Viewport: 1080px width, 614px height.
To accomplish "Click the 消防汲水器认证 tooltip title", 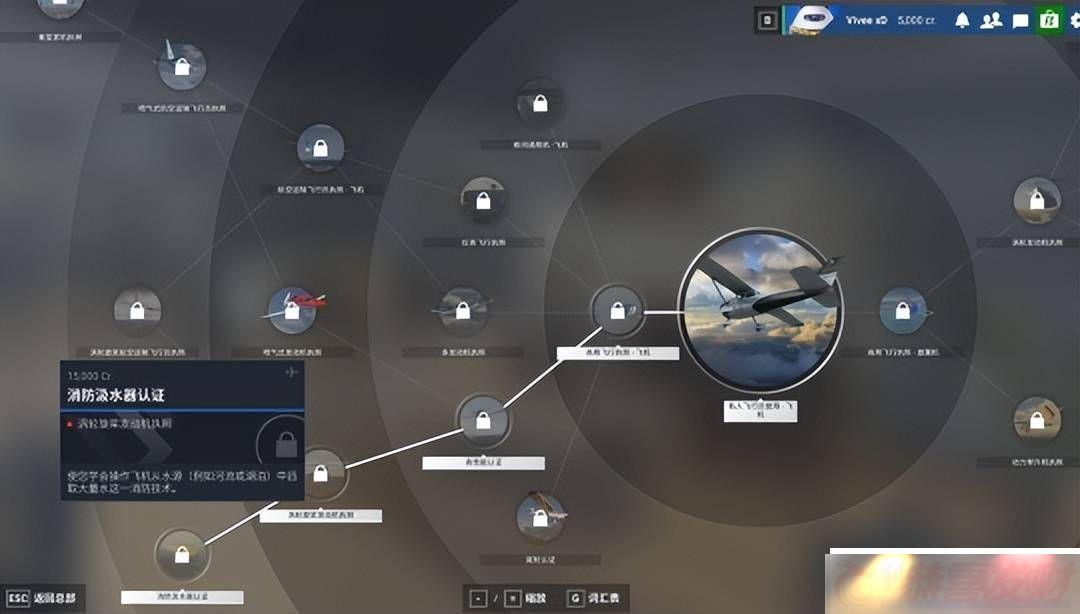I will click(116, 395).
